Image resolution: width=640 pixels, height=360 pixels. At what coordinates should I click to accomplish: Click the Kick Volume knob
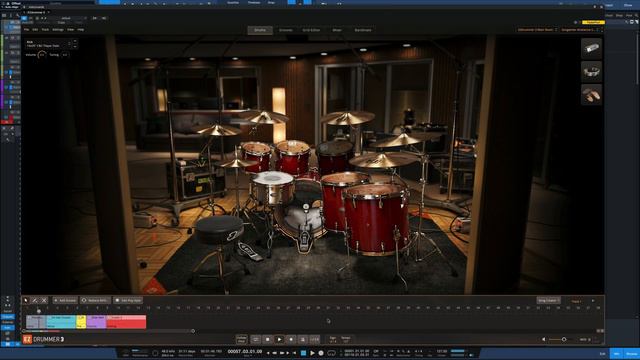[41, 55]
